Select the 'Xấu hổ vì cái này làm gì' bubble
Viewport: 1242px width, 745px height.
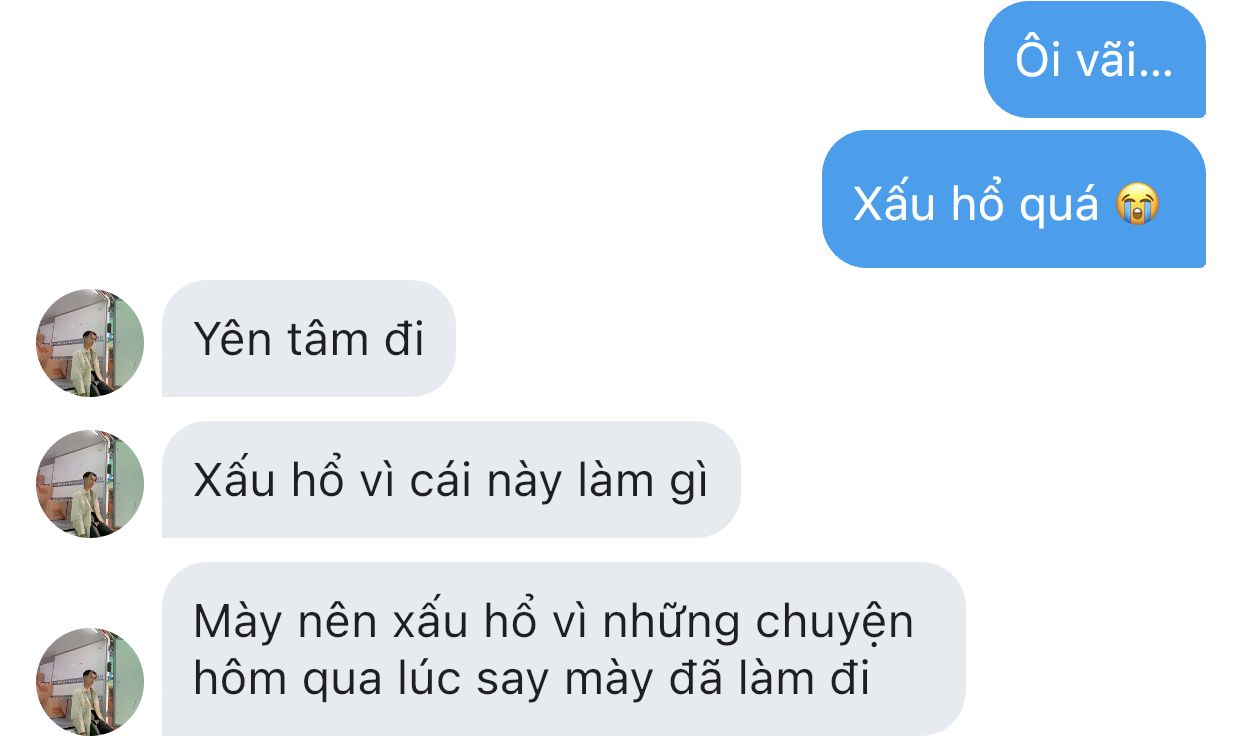click(451, 480)
